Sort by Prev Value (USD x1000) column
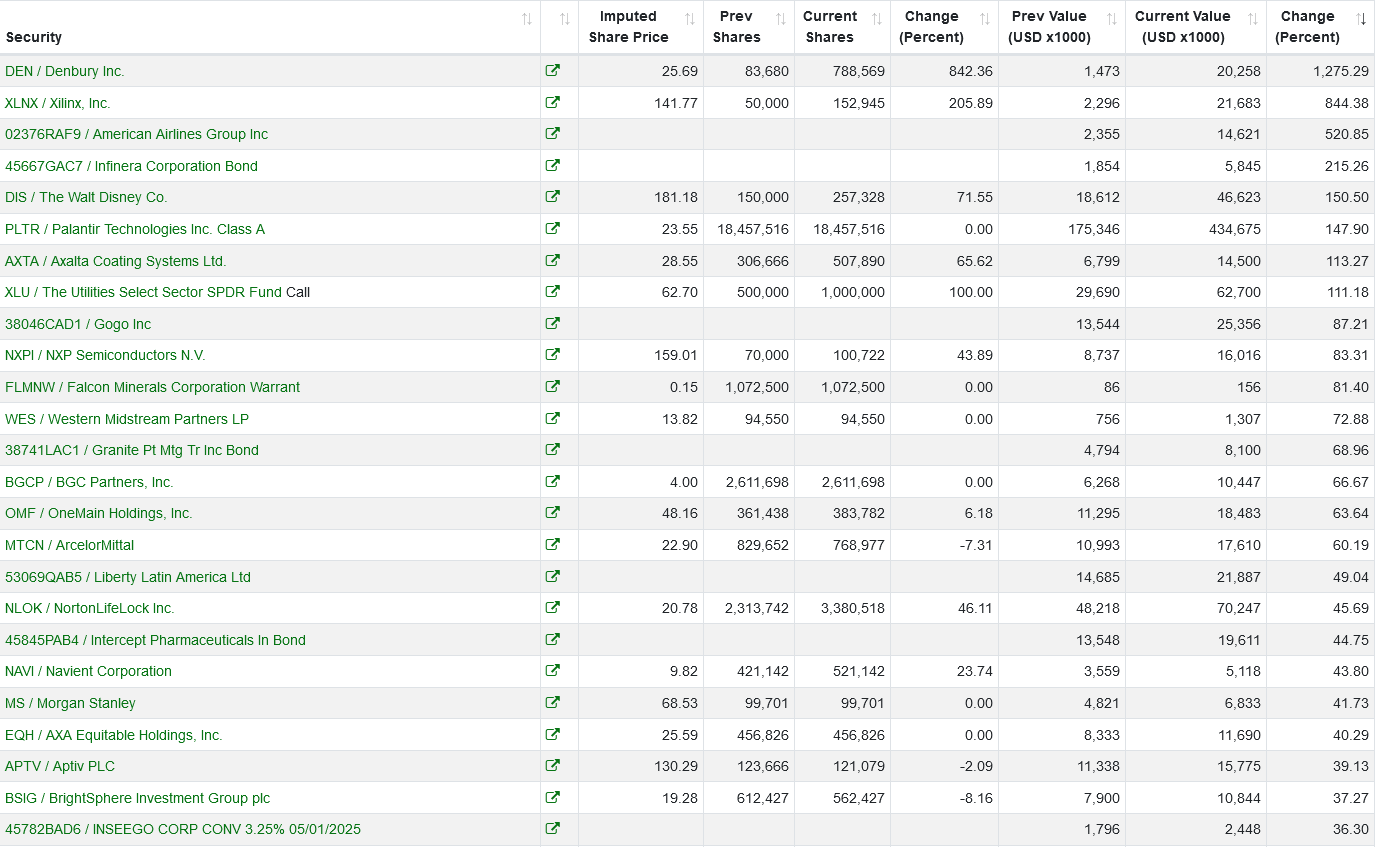This screenshot has width=1382, height=847. 1062,27
